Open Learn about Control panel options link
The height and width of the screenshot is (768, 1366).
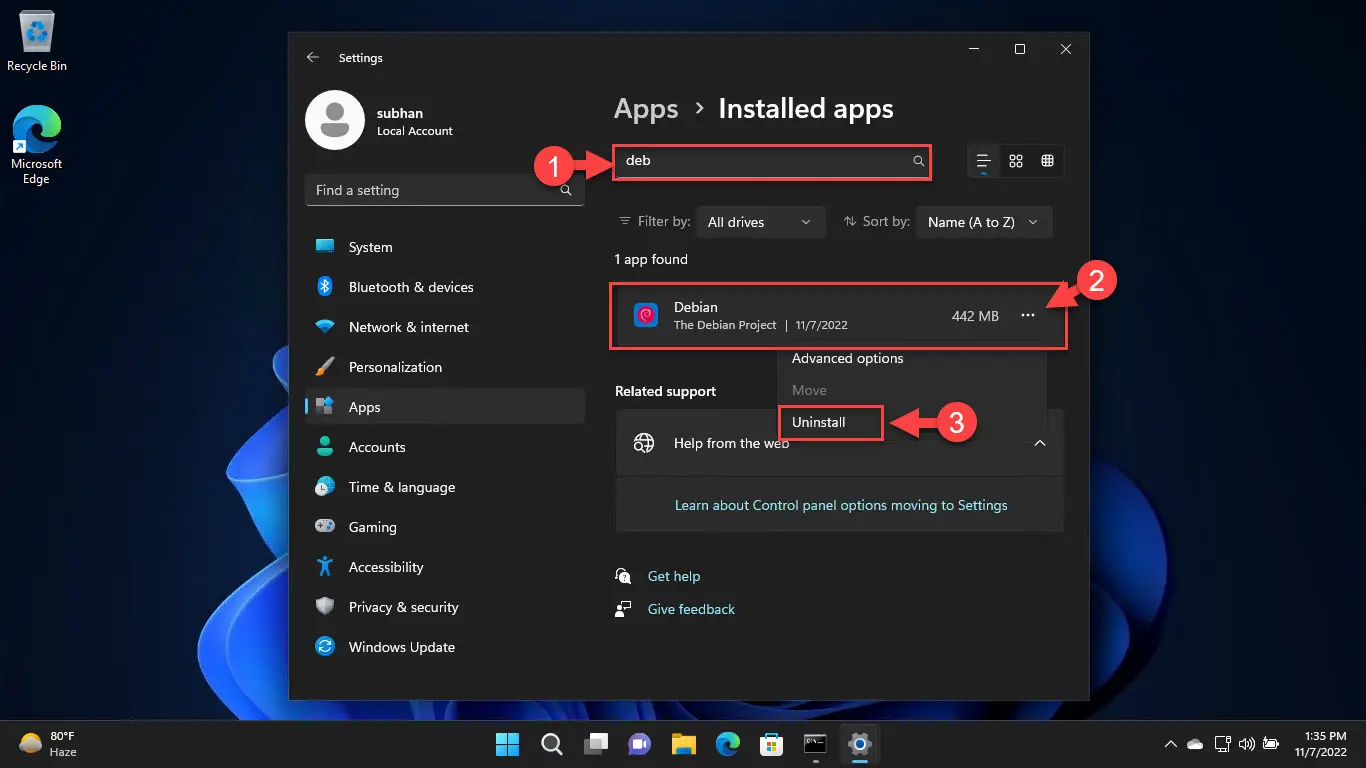841,505
